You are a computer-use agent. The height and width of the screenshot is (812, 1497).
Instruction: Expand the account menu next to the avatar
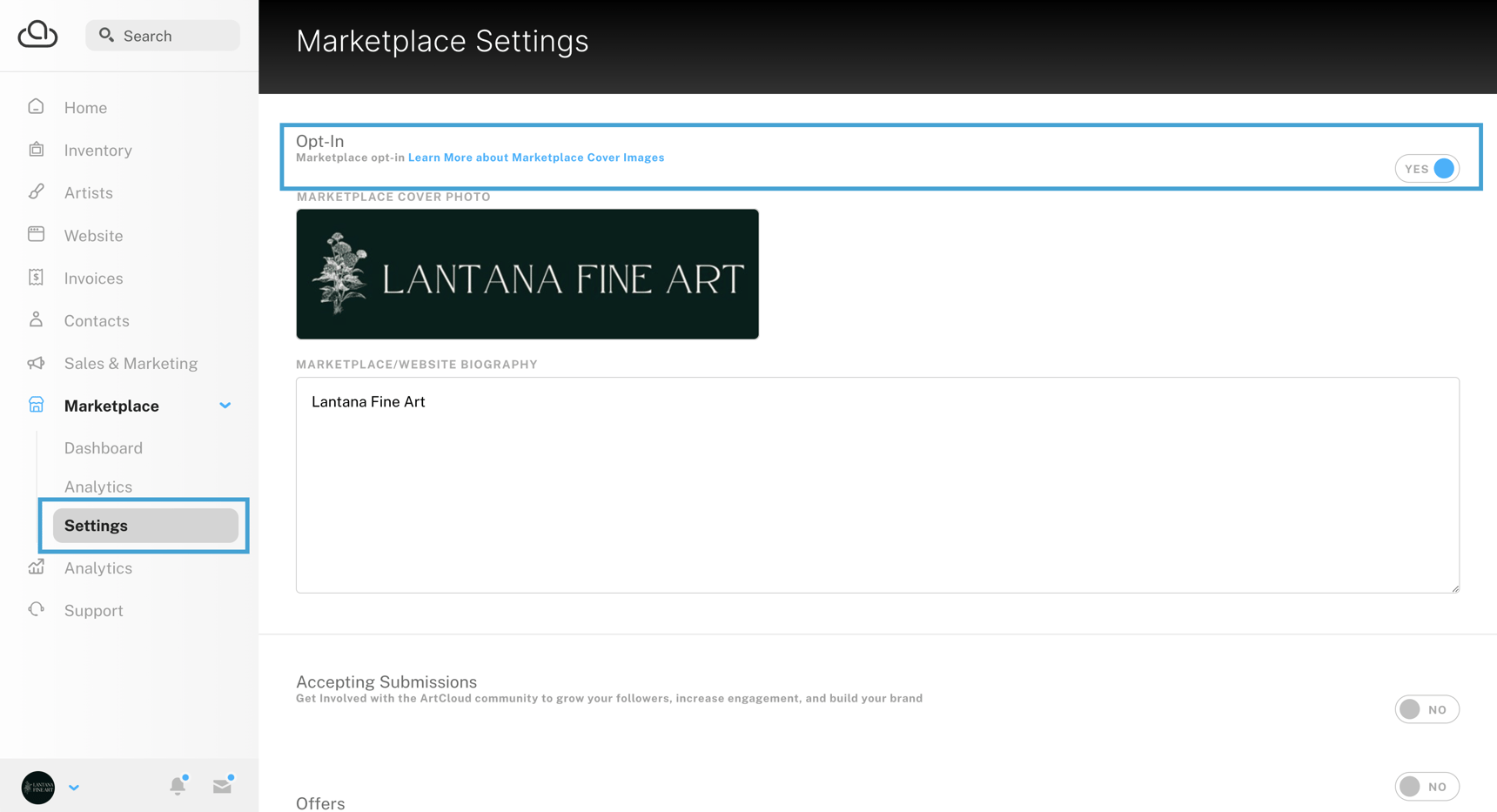point(74,787)
